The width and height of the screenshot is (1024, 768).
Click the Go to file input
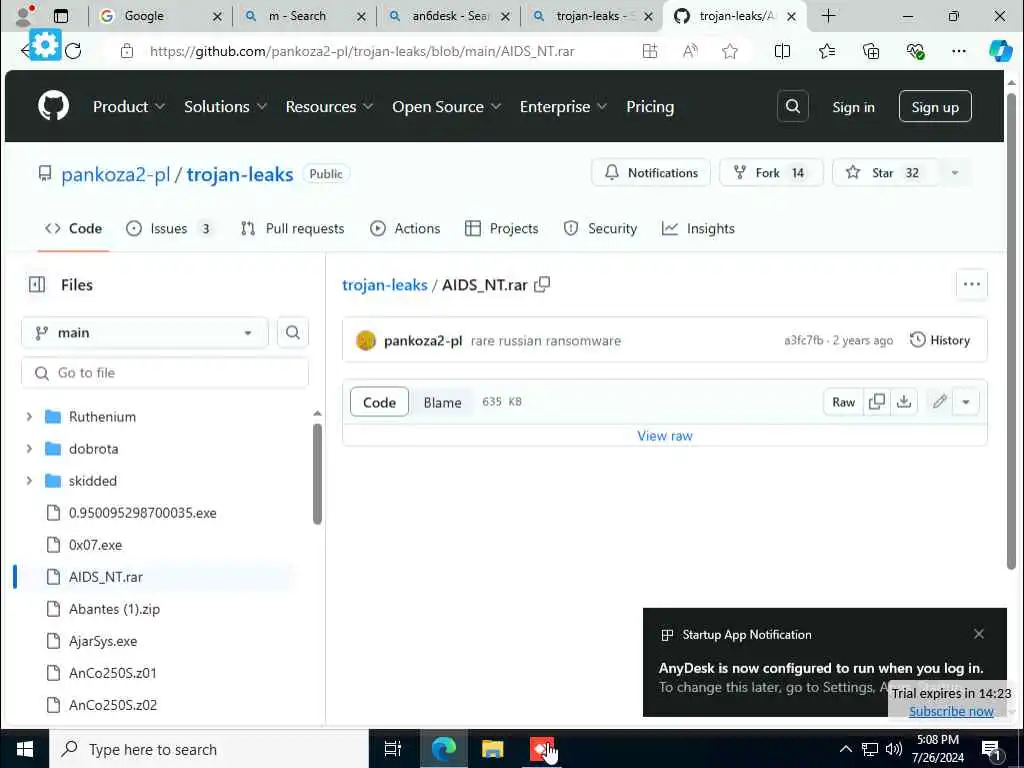[x=165, y=372]
